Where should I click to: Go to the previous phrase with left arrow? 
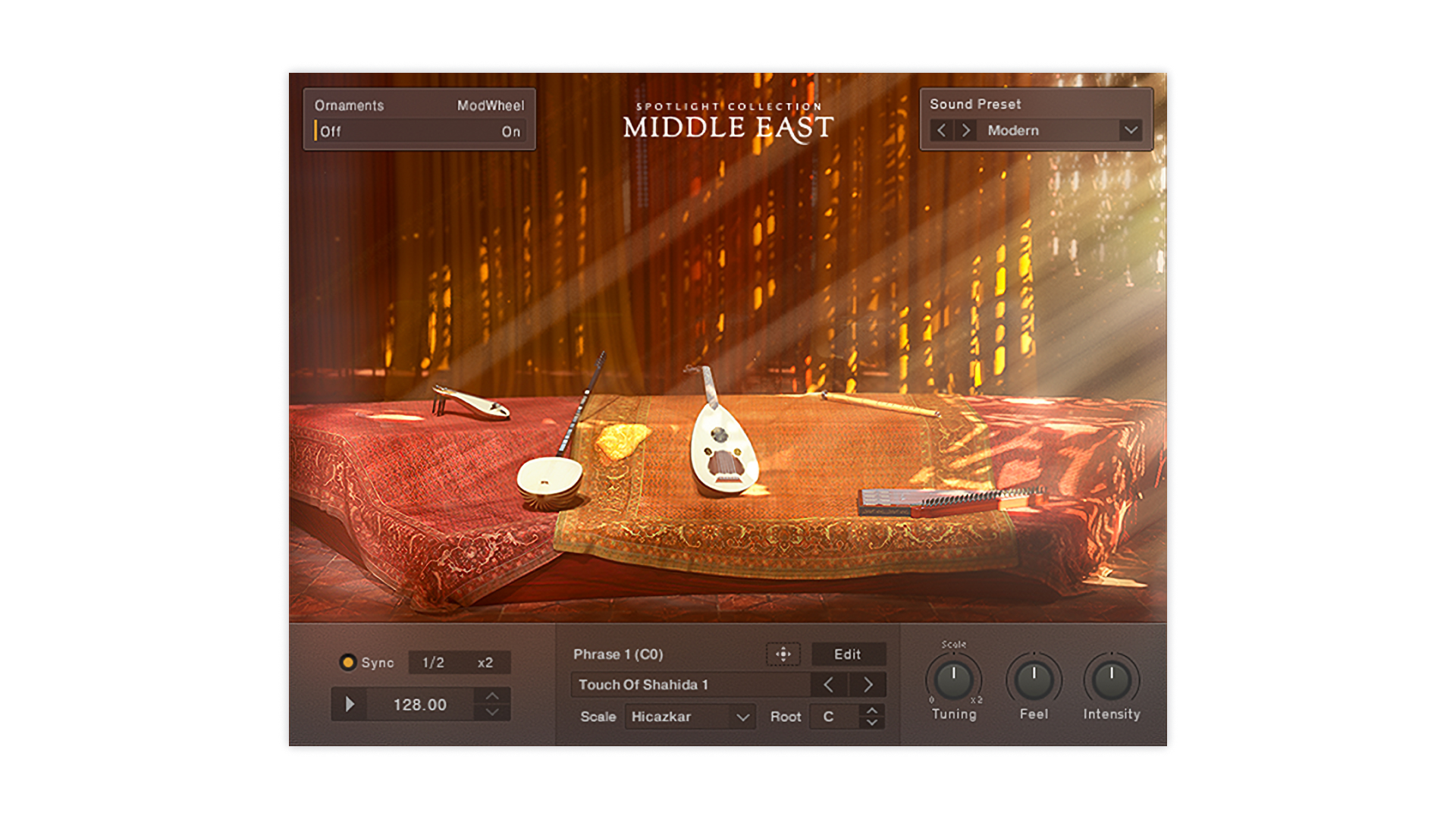(829, 685)
